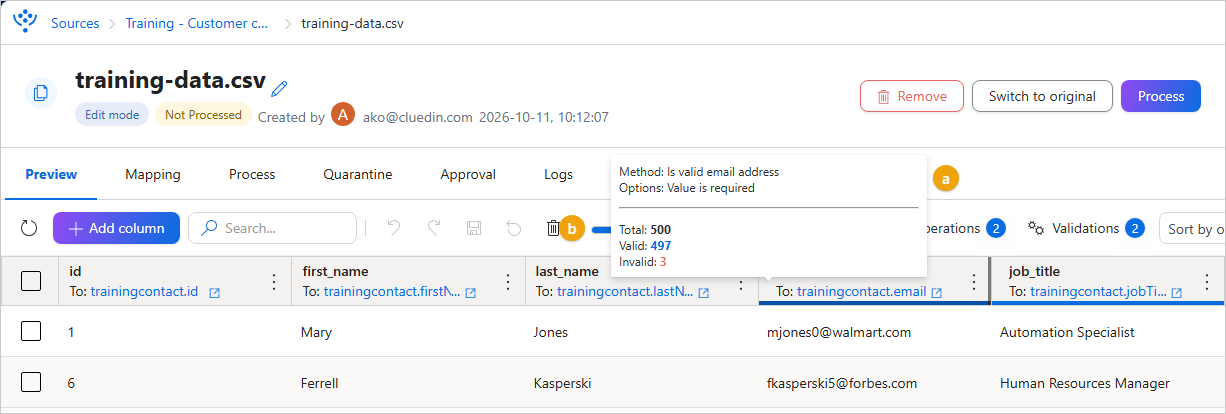
Task: Switch to the Mapping tab
Action: [153, 174]
